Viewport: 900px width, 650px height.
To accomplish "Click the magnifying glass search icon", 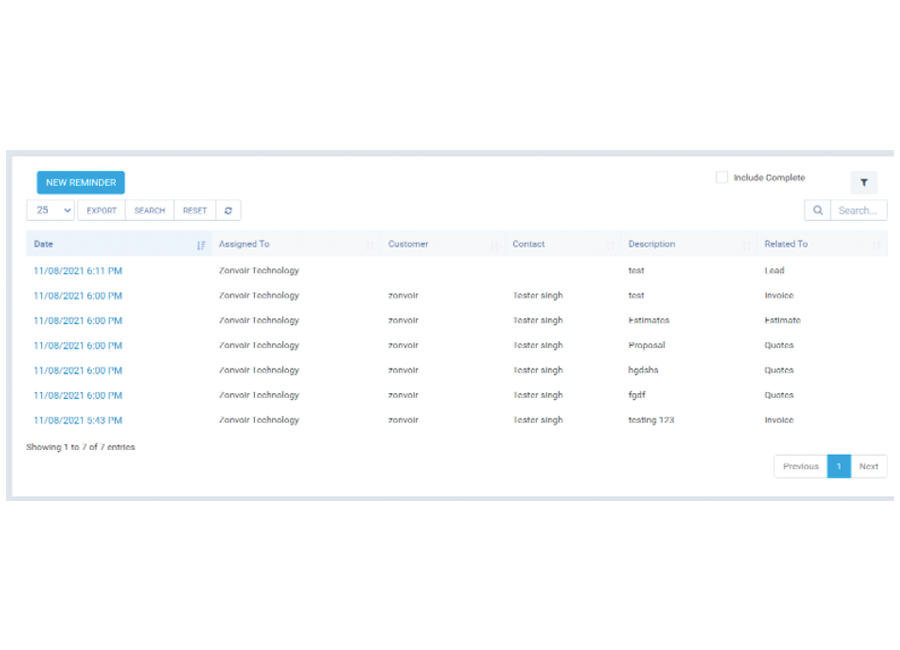I will (x=817, y=211).
